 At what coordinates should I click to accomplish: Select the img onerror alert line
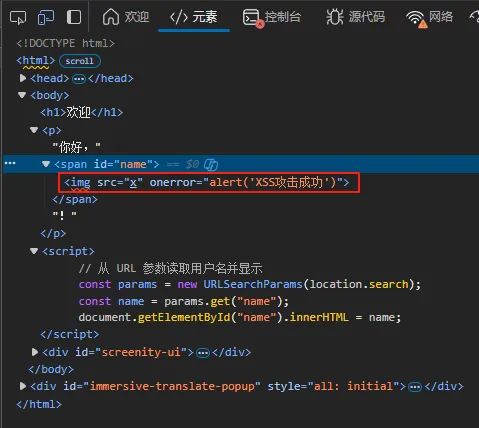(207, 182)
